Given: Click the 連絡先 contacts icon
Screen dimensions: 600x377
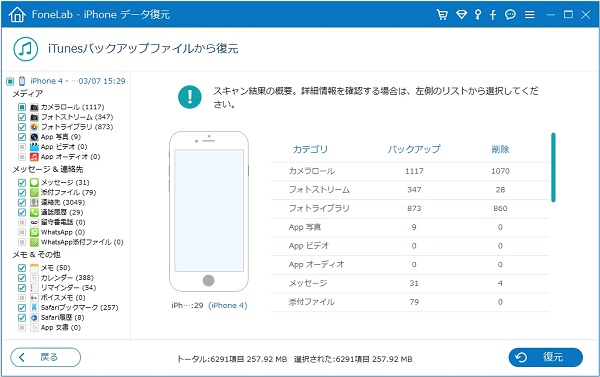Looking at the screenshot, I should (34, 202).
